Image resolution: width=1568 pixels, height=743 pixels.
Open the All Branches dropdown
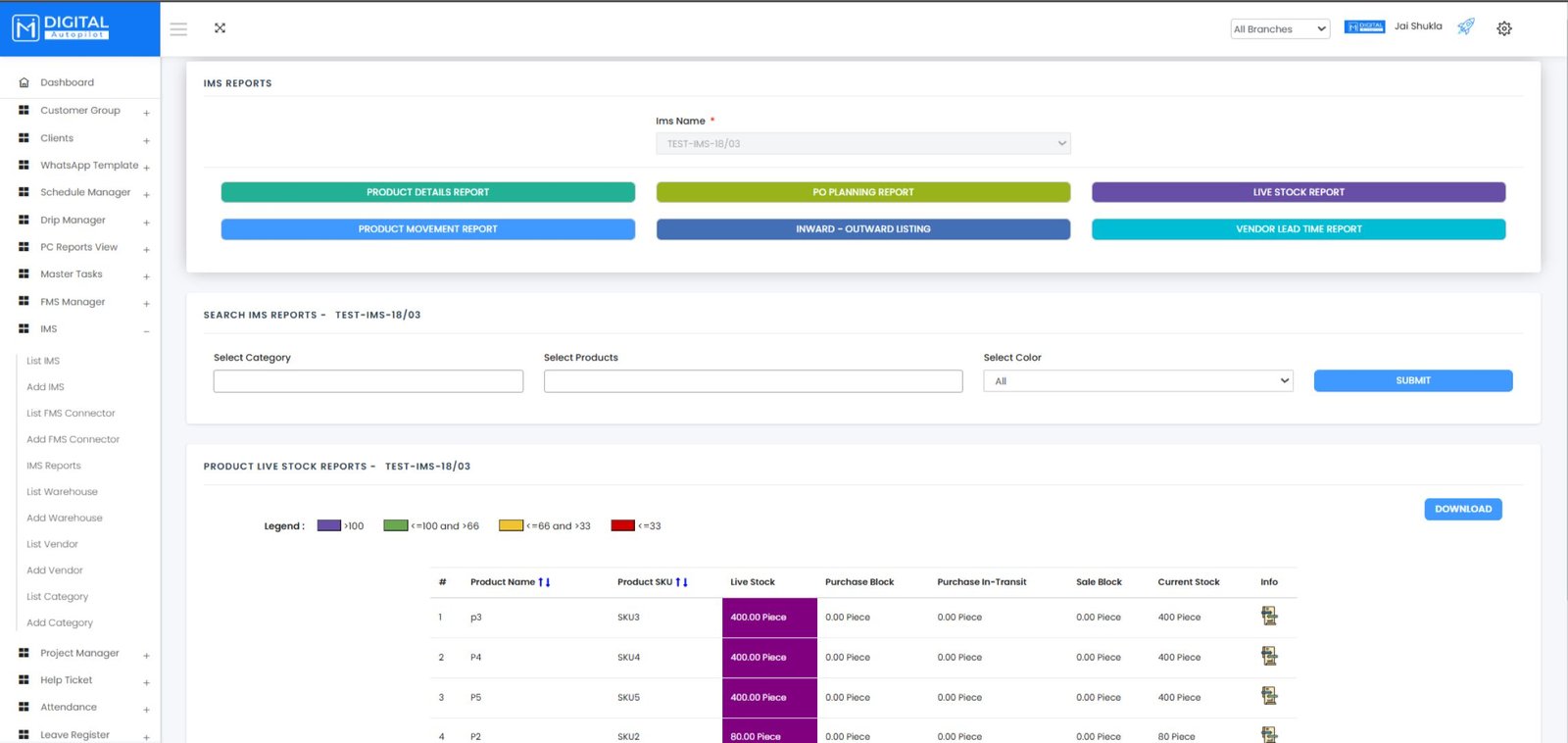(x=1279, y=29)
